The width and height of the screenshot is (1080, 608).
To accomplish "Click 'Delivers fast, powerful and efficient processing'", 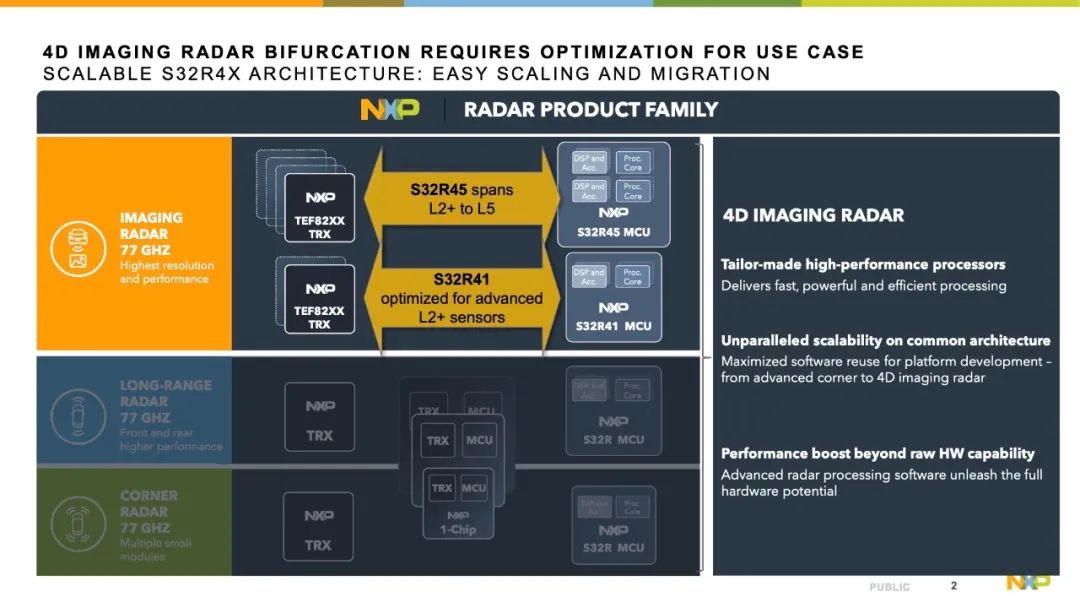I will [864, 286].
